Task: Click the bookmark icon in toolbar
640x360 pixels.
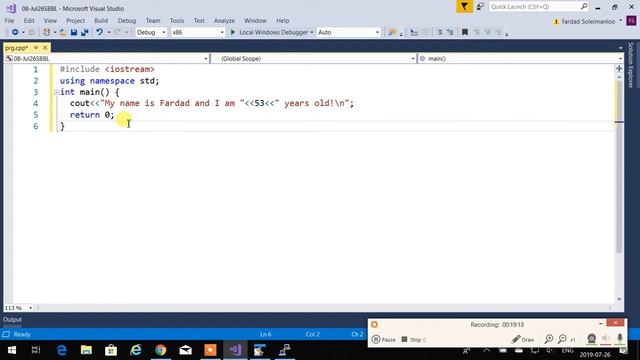Action: (464, 32)
